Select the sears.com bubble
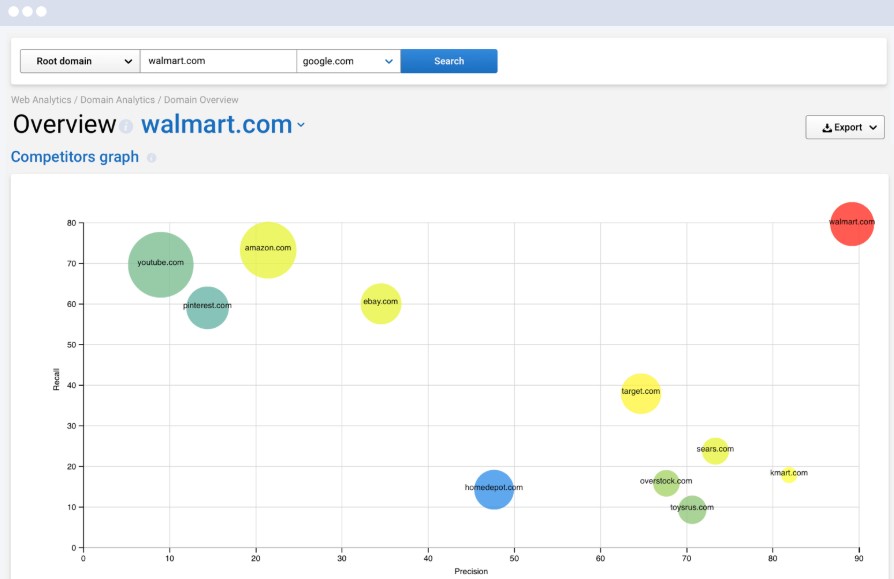This screenshot has height=579, width=894. [715, 451]
